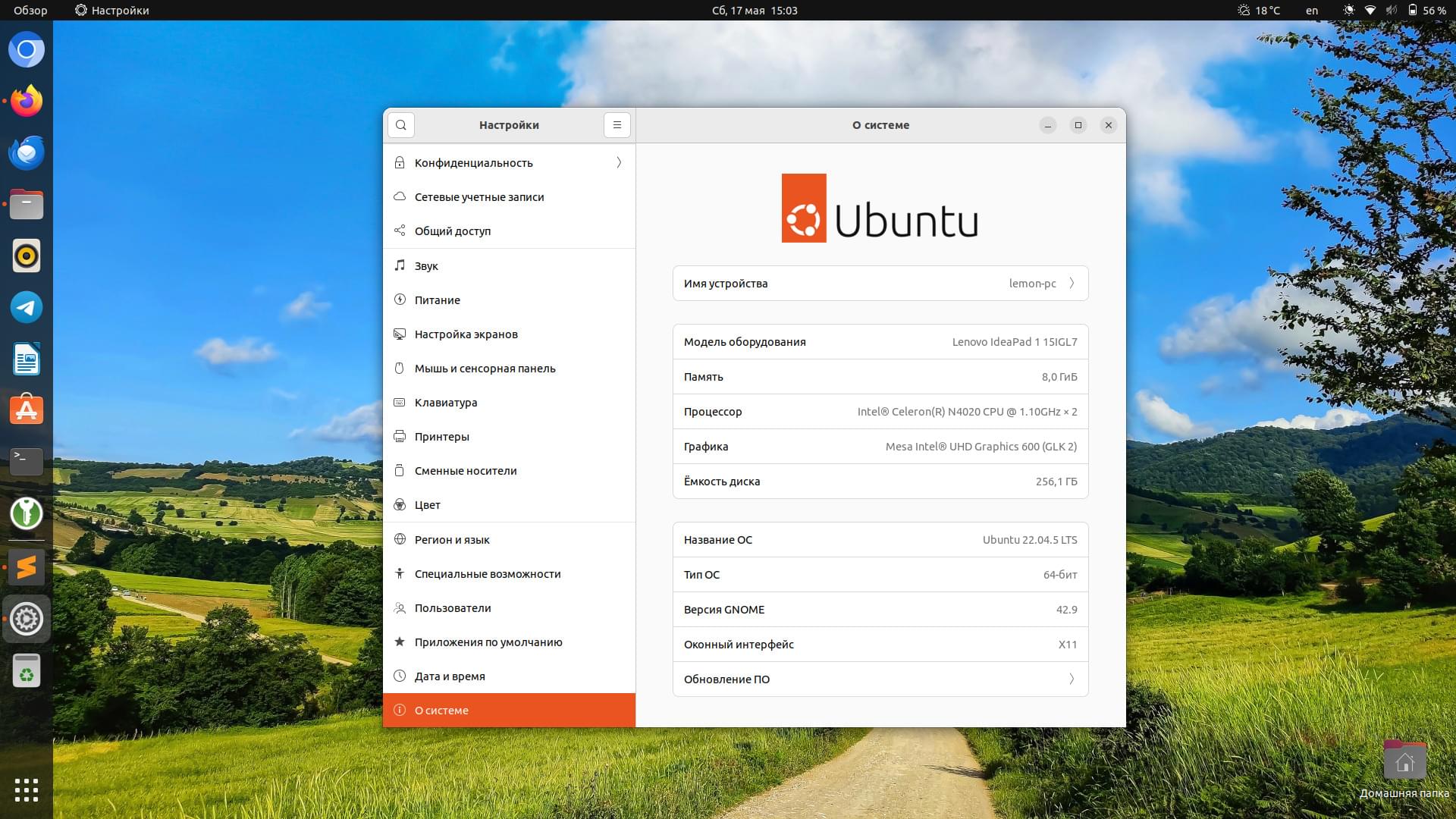Click the 64-бит OS type value
The image size is (1456, 819).
[x=1060, y=574]
